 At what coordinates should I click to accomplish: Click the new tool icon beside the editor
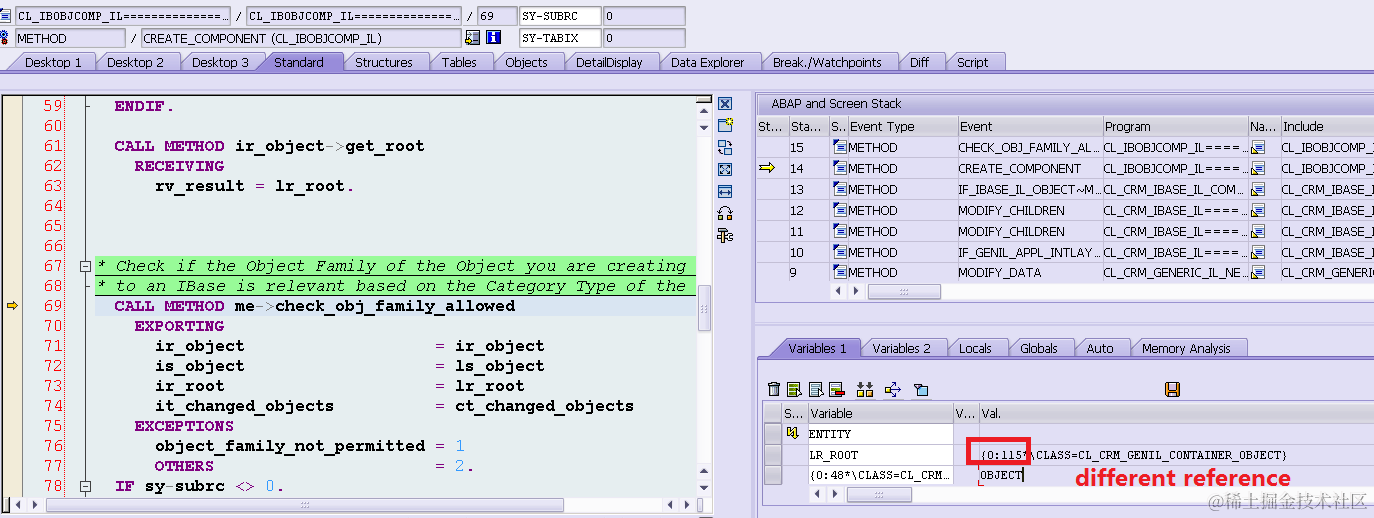[x=725, y=125]
